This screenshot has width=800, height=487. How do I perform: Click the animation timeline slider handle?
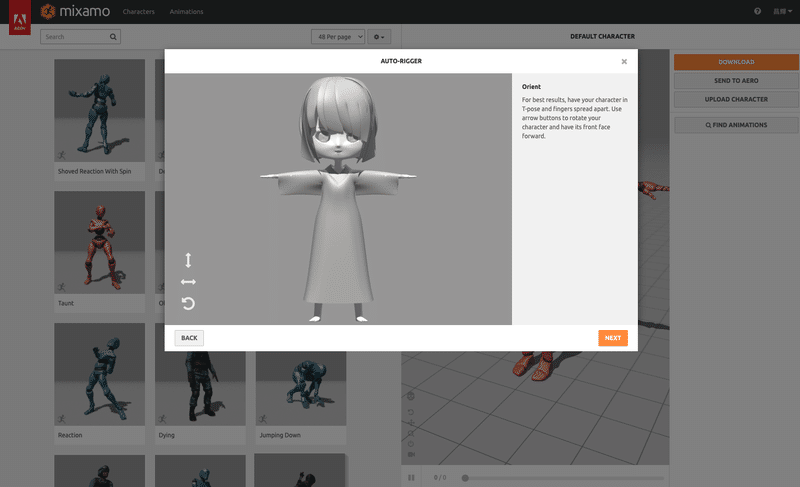pyautogui.click(x=465, y=478)
